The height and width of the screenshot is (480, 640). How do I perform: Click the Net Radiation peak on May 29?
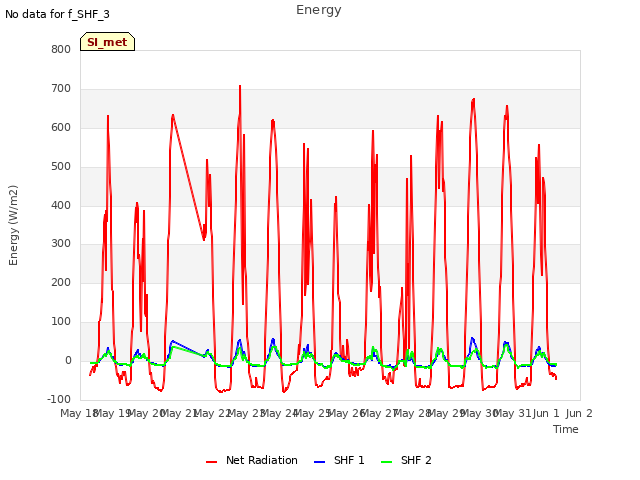[x=473, y=99]
